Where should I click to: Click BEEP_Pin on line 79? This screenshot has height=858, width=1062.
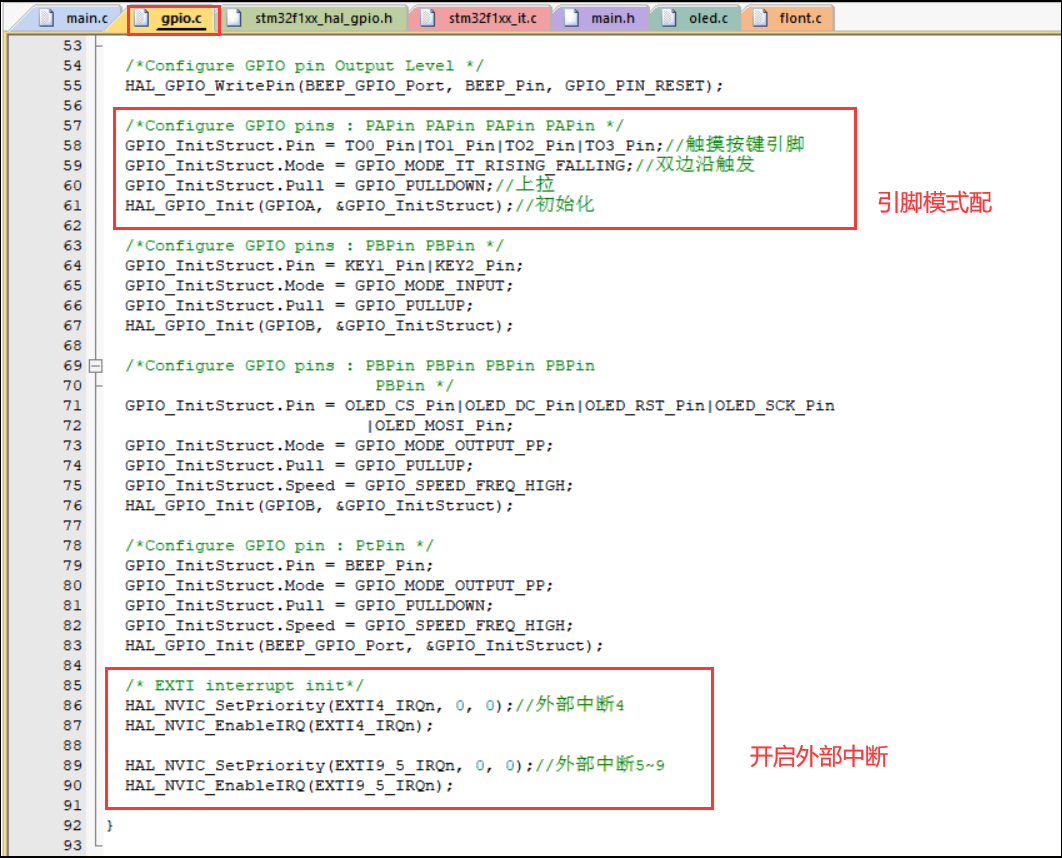click(x=385, y=565)
